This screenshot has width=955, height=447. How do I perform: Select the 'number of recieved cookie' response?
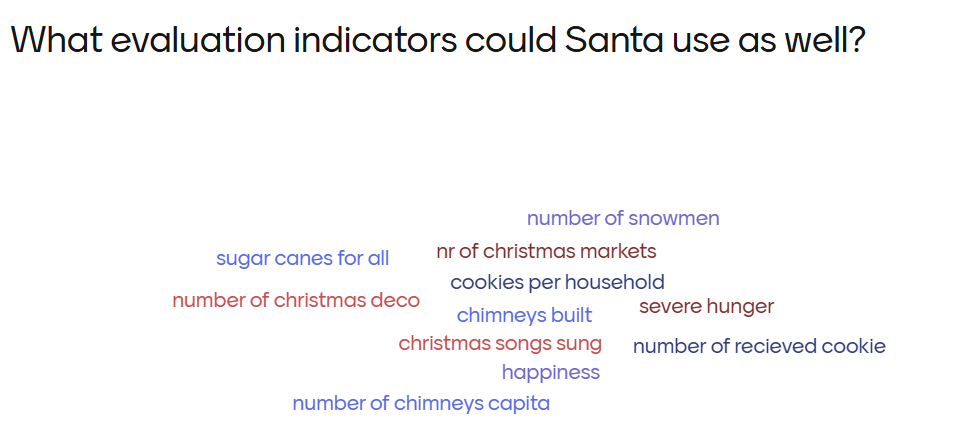pos(759,346)
